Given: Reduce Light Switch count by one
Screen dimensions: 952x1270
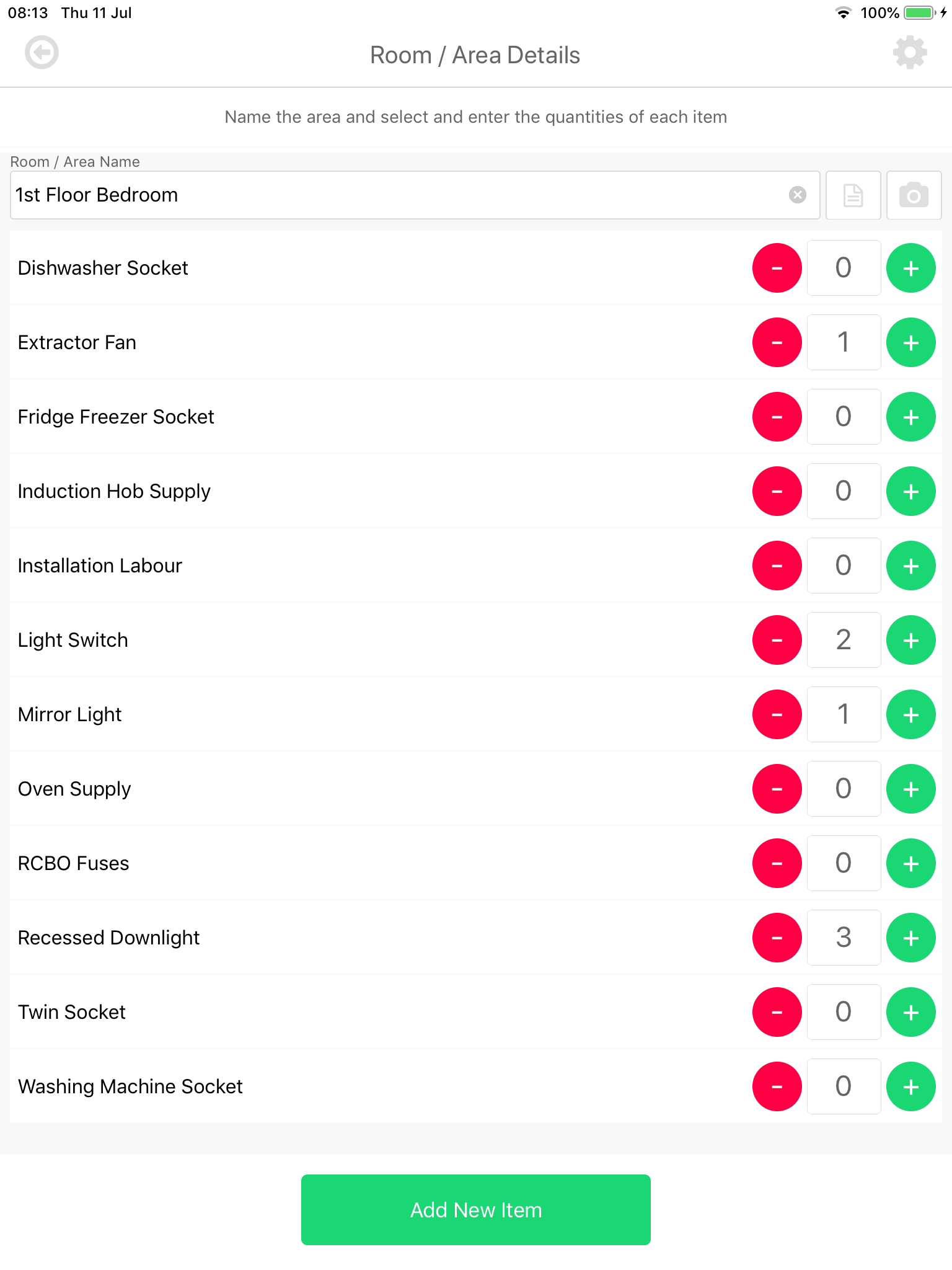Looking at the screenshot, I should point(777,640).
